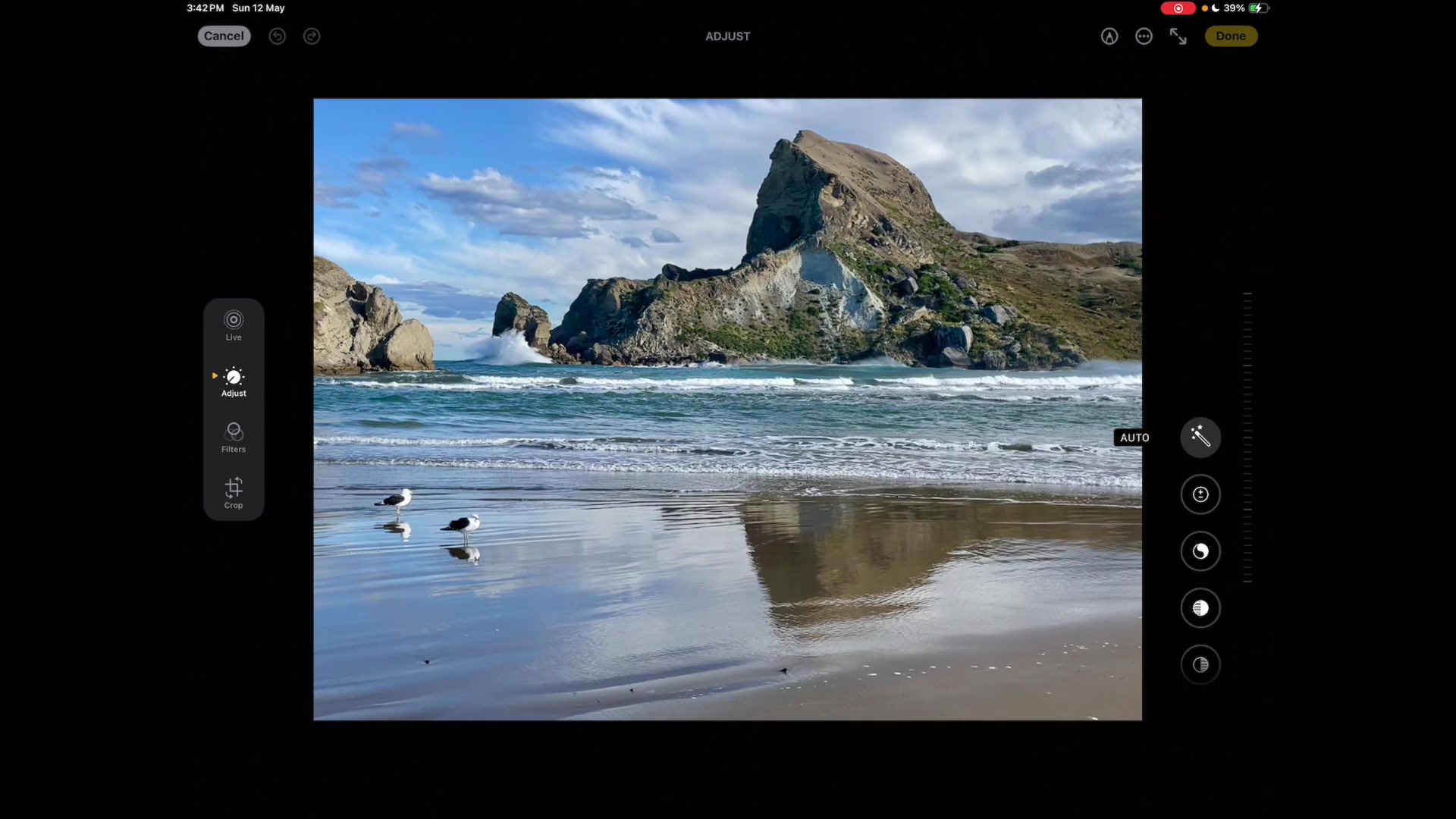Click the vertical adjustment intensity slider
Image resolution: width=1456 pixels, height=819 pixels.
[1247, 438]
